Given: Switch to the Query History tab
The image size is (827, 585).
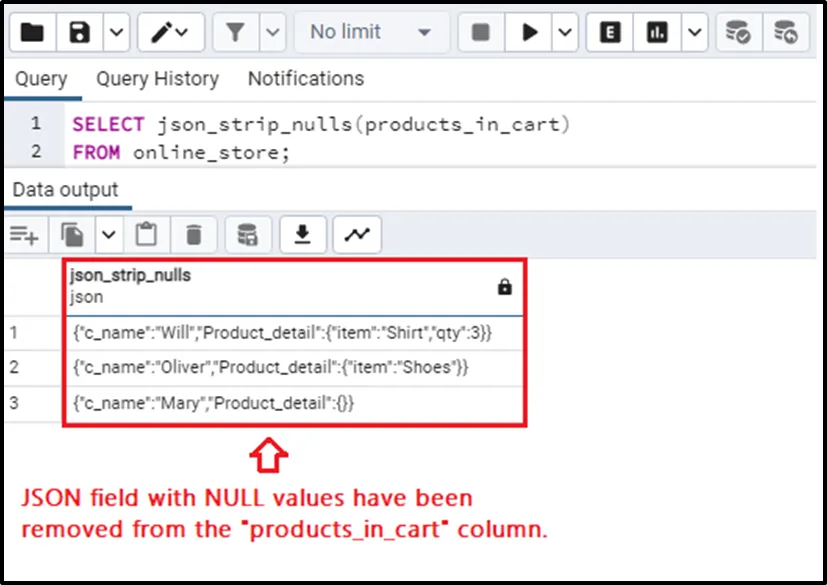Looking at the screenshot, I should click(x=157, y=78).
